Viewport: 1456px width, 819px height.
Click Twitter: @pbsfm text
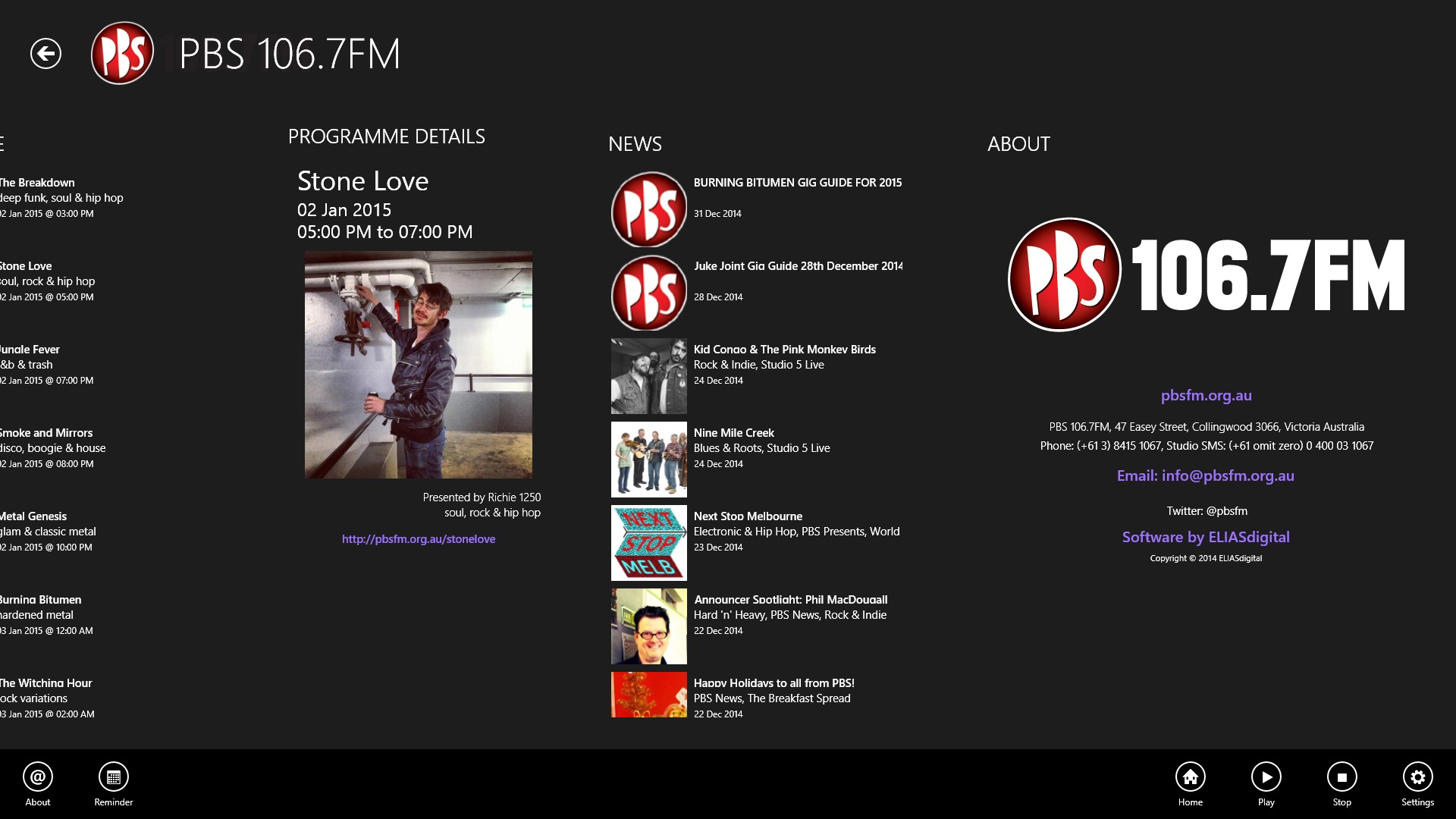tap(1207, 511)
